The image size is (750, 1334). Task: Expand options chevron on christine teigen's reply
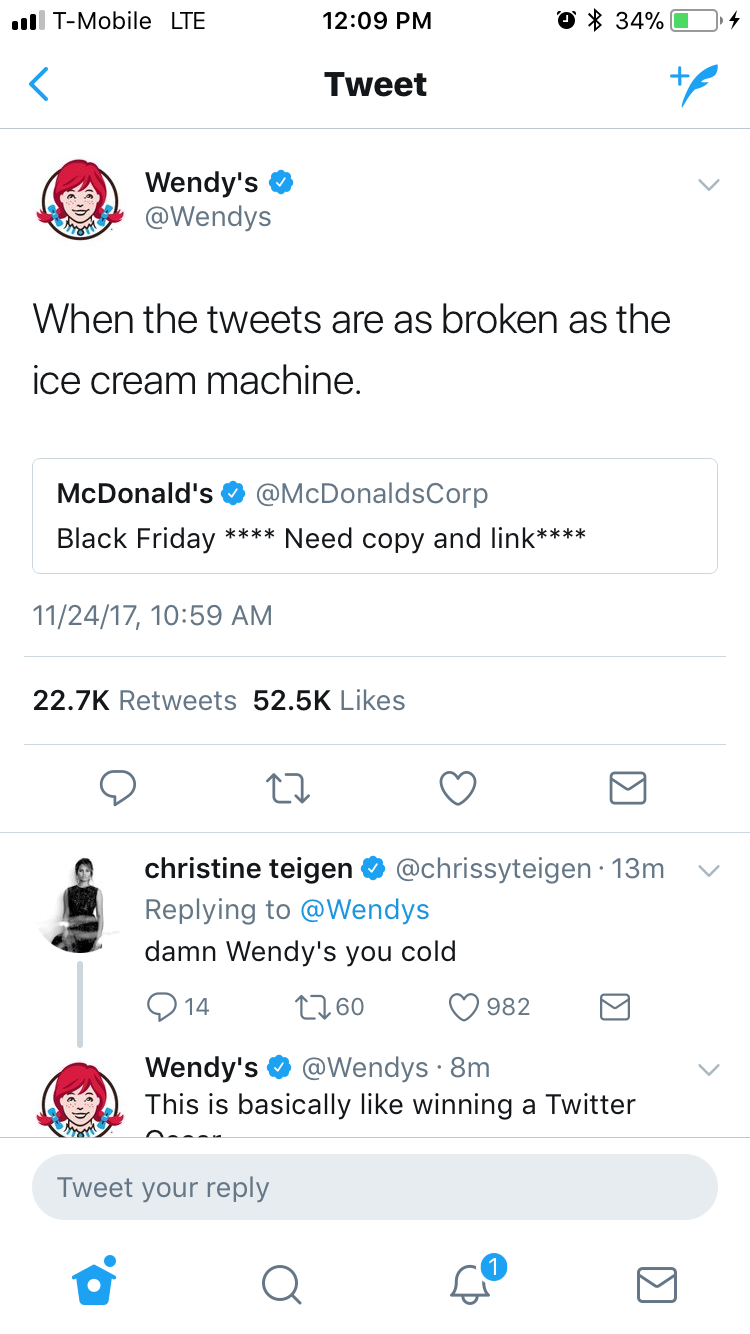click(x=708, y=870)
